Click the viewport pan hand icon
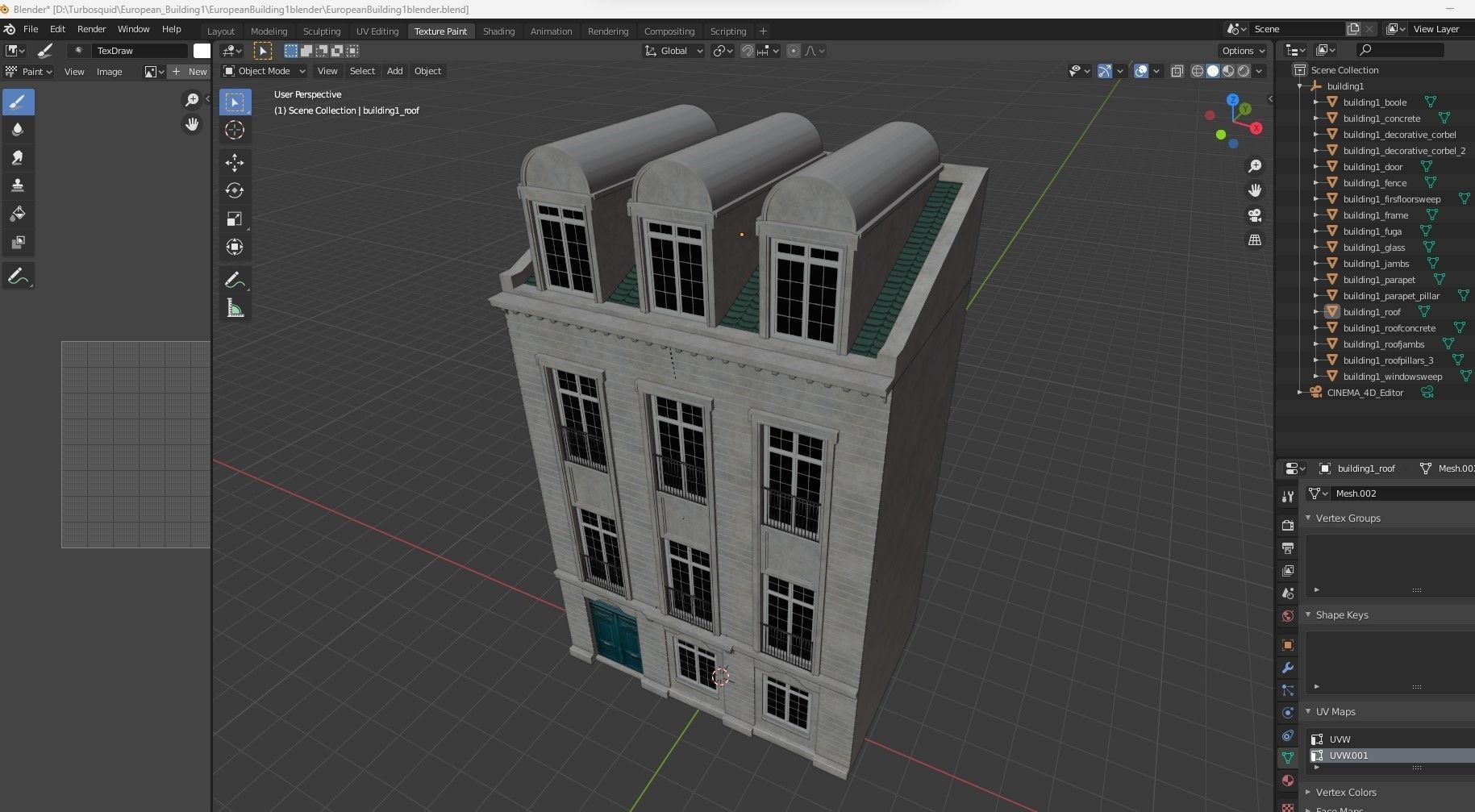The image size is (1475, 812). [x=1255, y=190]
